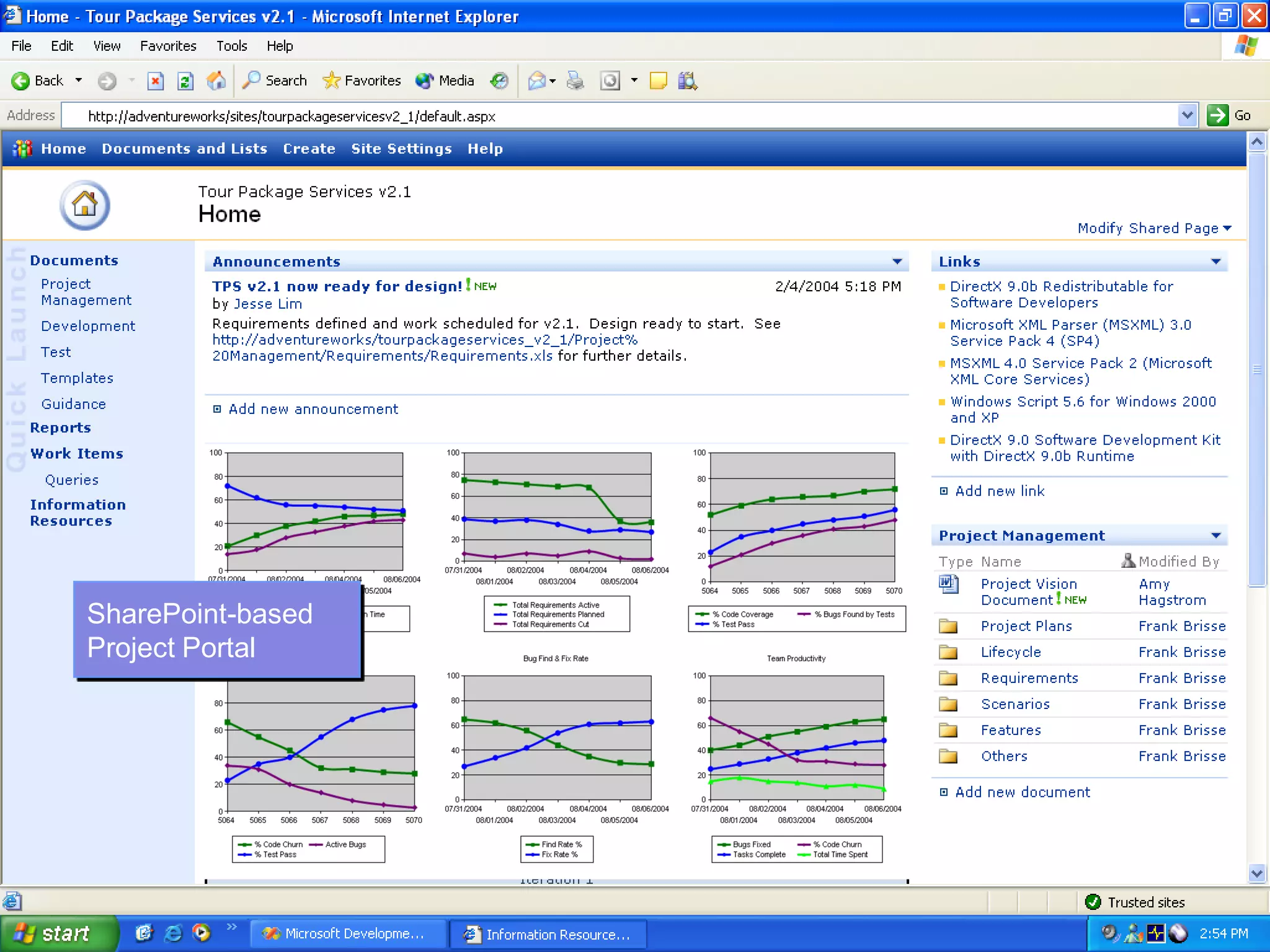
Task: Click the History toolbar icon
Action: pyautogui.click(x=499, y=81)
